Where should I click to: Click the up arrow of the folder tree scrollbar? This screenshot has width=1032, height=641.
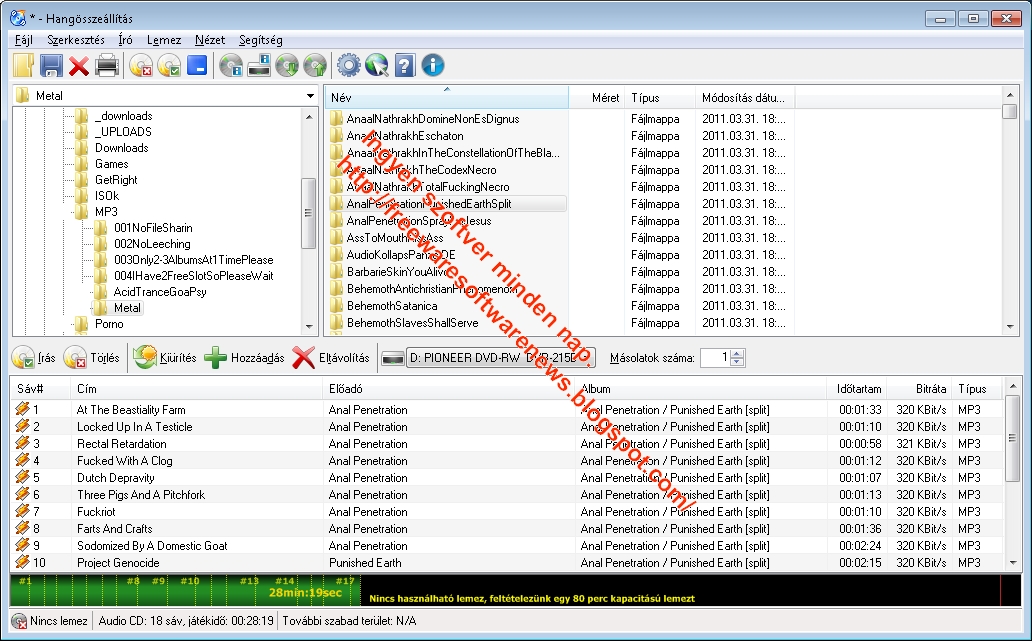coord(309,116)
